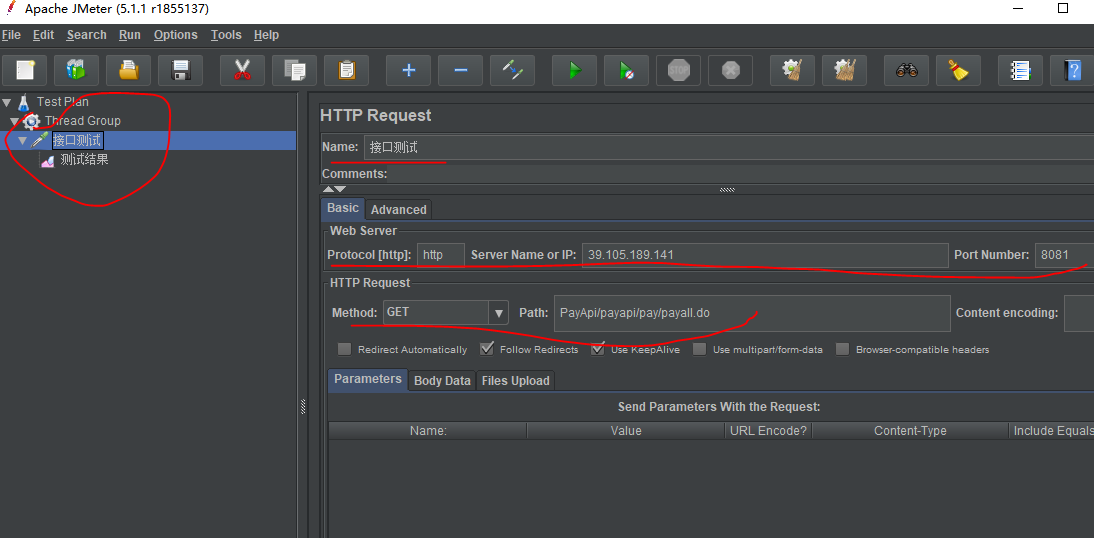The image size is (1094, 538).
Task: Open the Edit menu
Action: [x=43, y=35]
